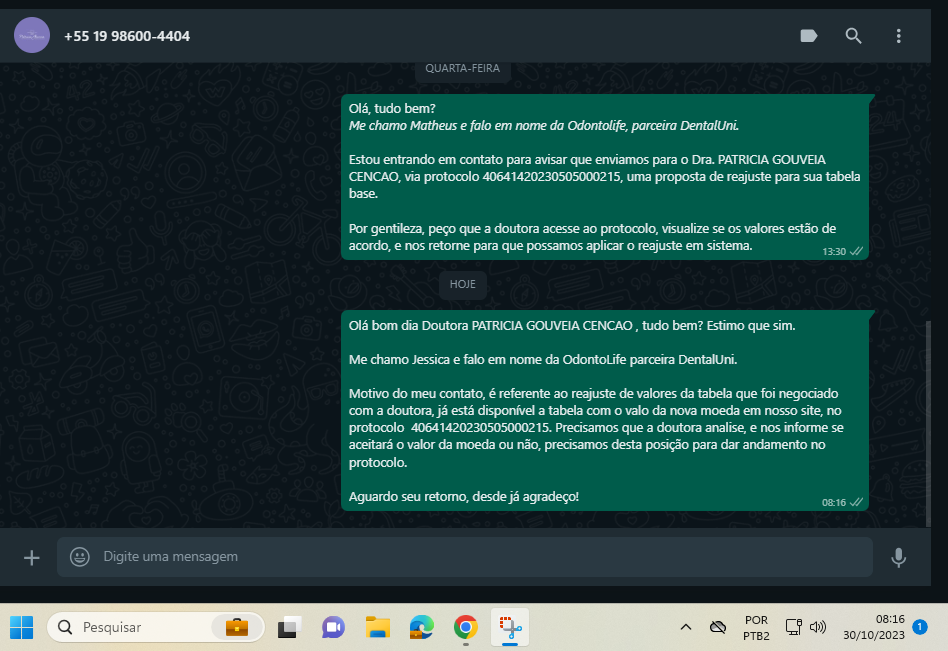Click the HOJE date chip
This screenshot has height=651, width=948.
[x=463, y=284]
